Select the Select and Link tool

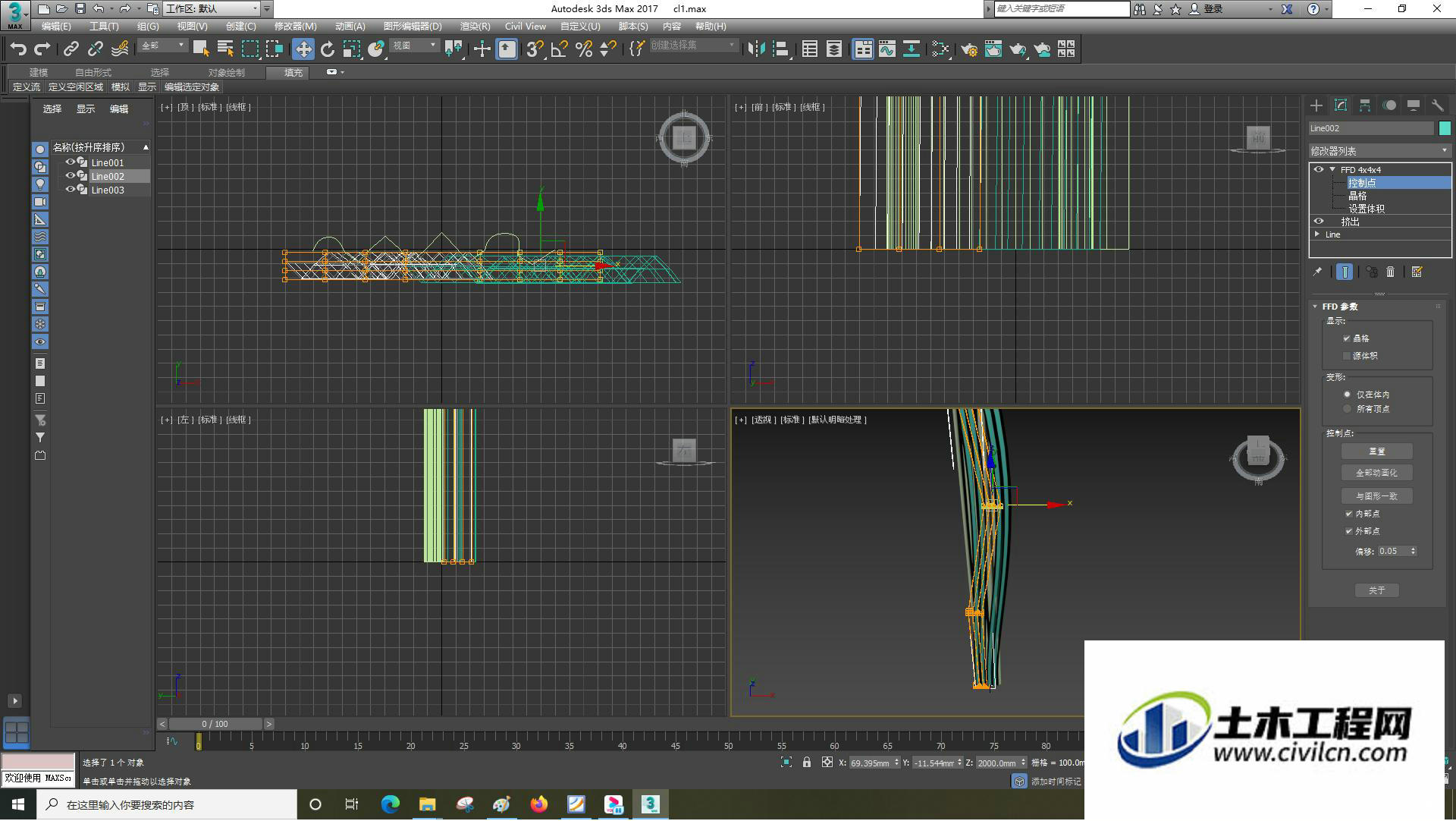point(71,49)
